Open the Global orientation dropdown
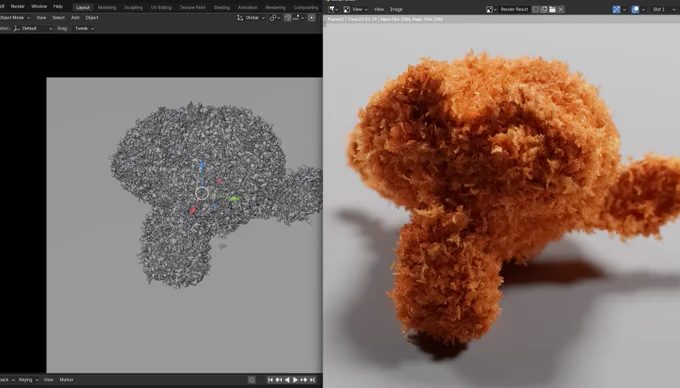680x388 pixels. (x=254, y=18)
